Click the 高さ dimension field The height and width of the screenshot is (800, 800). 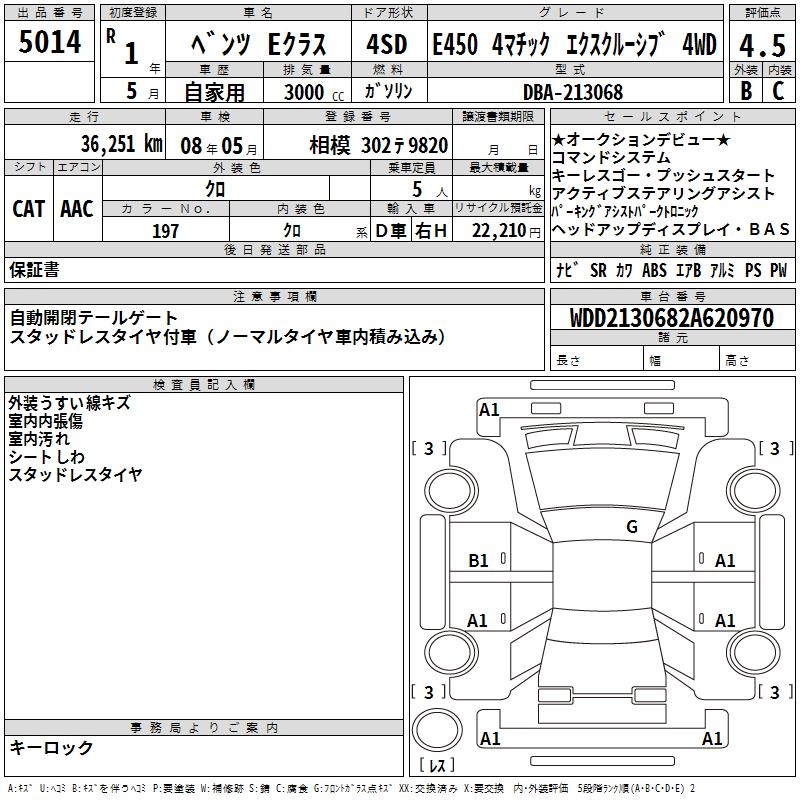point(758,360)
